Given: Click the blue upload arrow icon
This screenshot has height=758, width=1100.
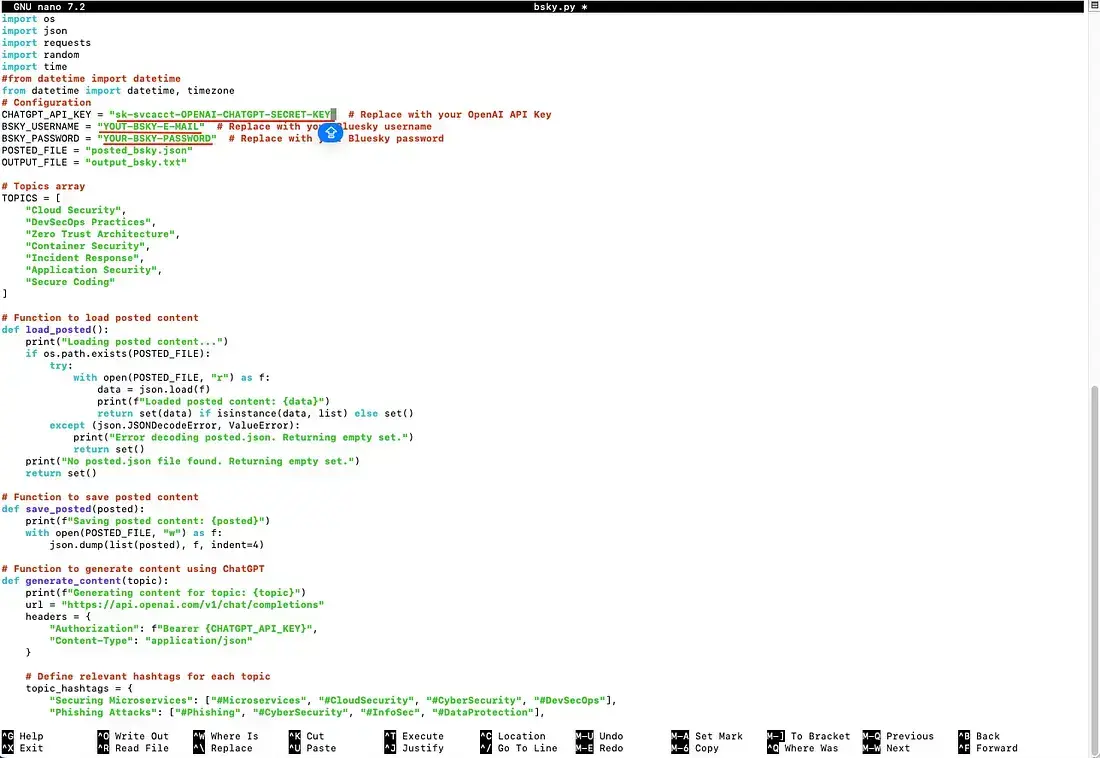Looking at the screenshot, I should tap(330, 132).
